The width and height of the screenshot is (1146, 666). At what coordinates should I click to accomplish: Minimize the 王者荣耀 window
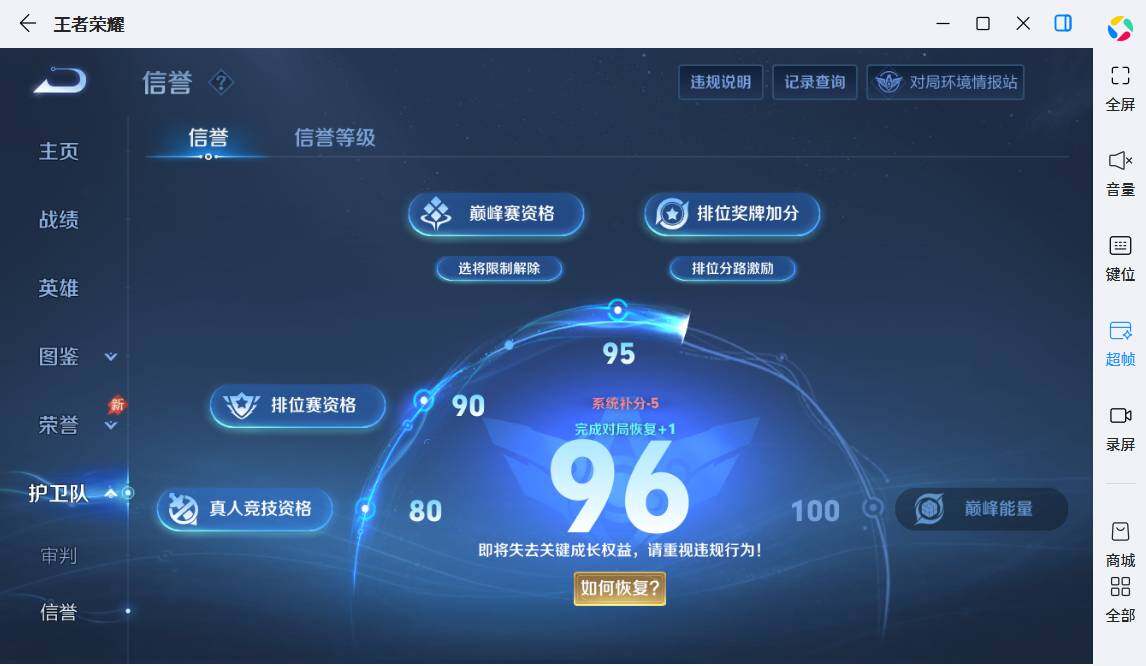943,23
